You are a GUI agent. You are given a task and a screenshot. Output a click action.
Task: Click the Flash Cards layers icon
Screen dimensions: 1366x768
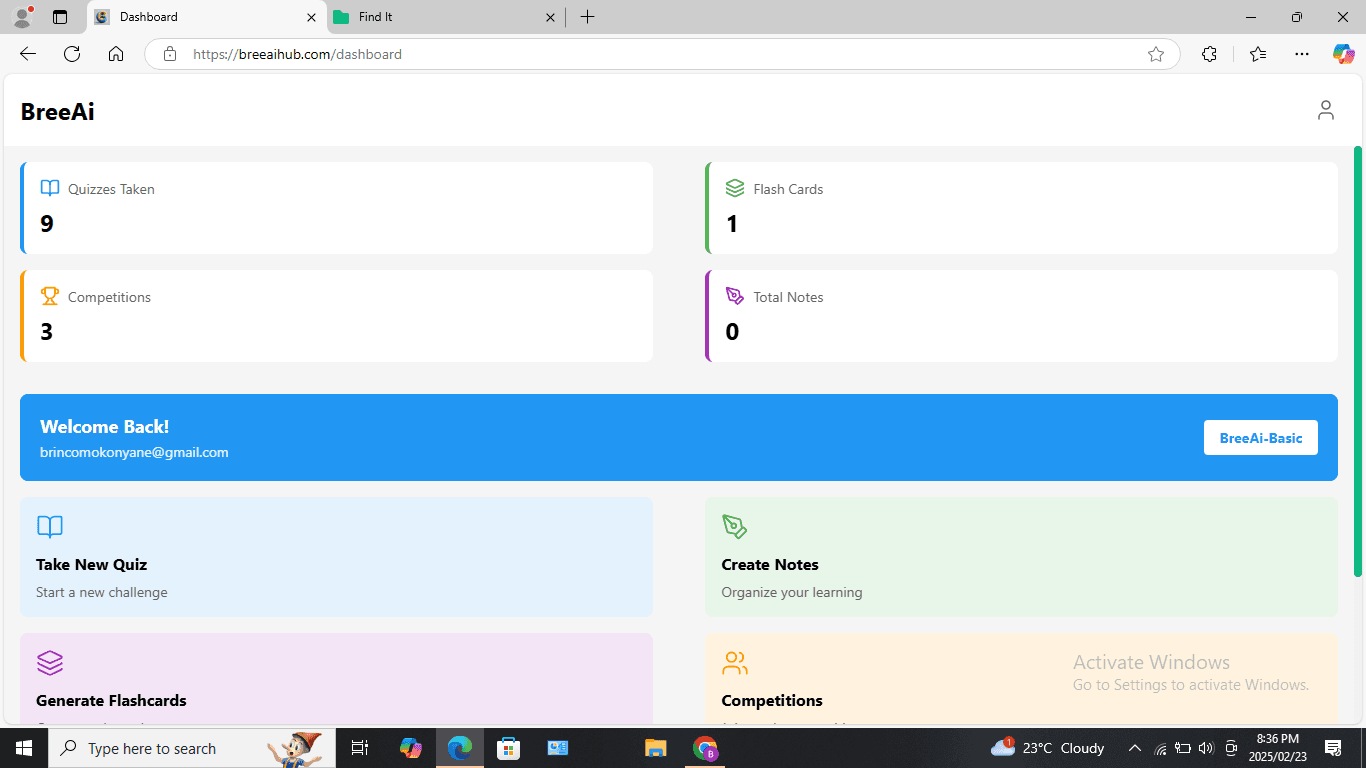pyautogui.click(x=735, y=188)
